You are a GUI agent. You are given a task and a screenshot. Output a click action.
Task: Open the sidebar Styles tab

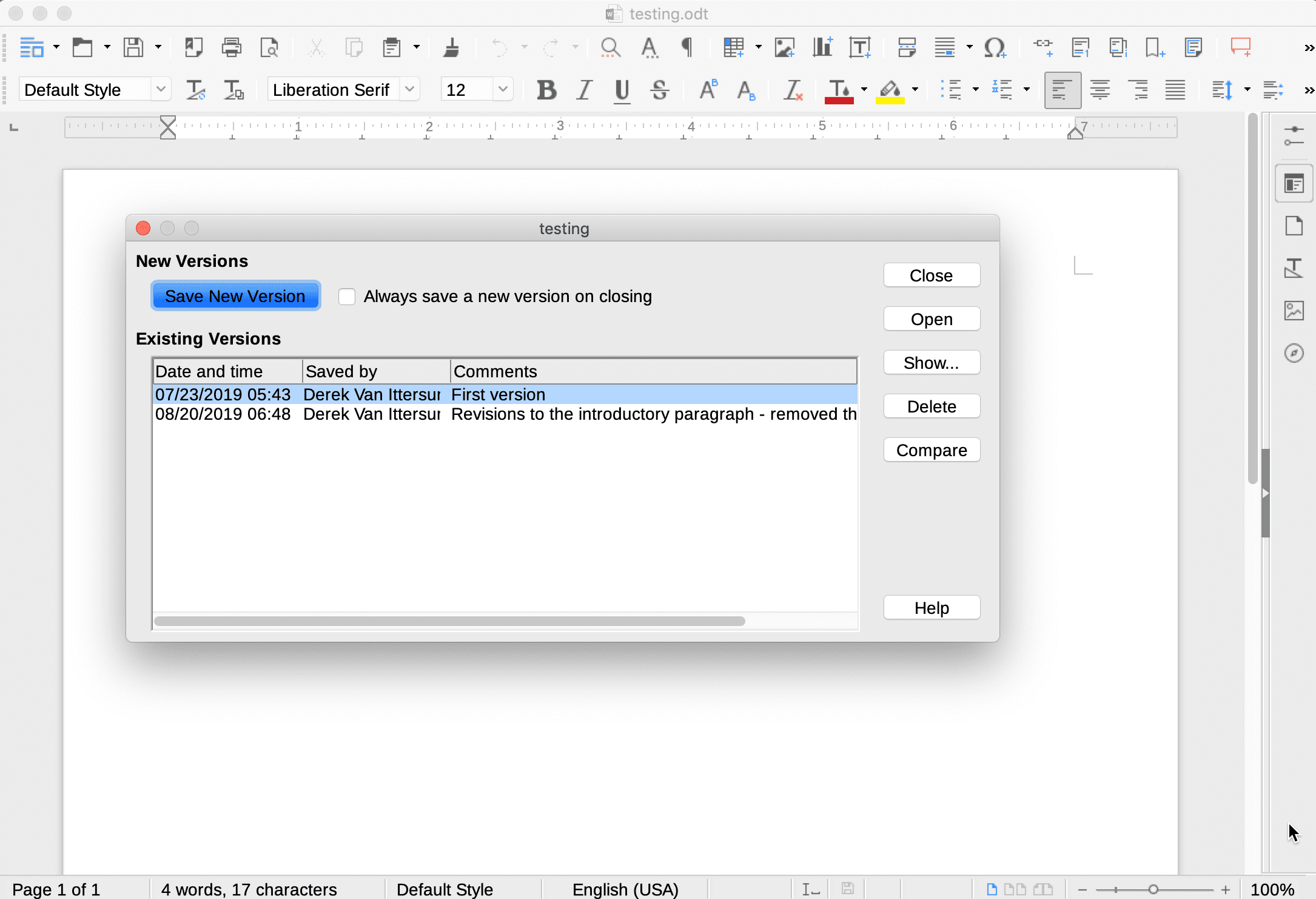(1294, 269)
